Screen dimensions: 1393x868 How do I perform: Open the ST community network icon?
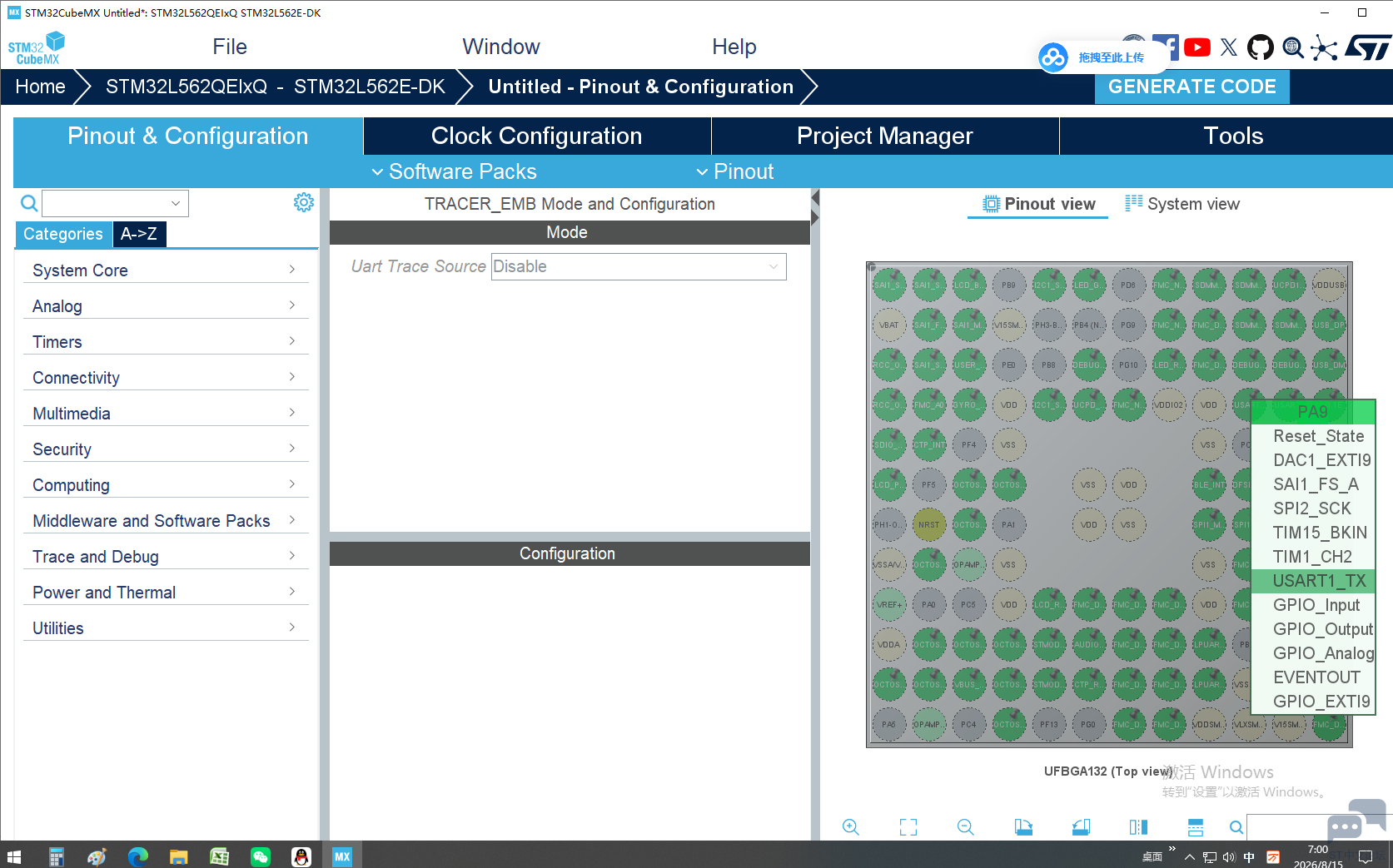(x=1324, y=47)
